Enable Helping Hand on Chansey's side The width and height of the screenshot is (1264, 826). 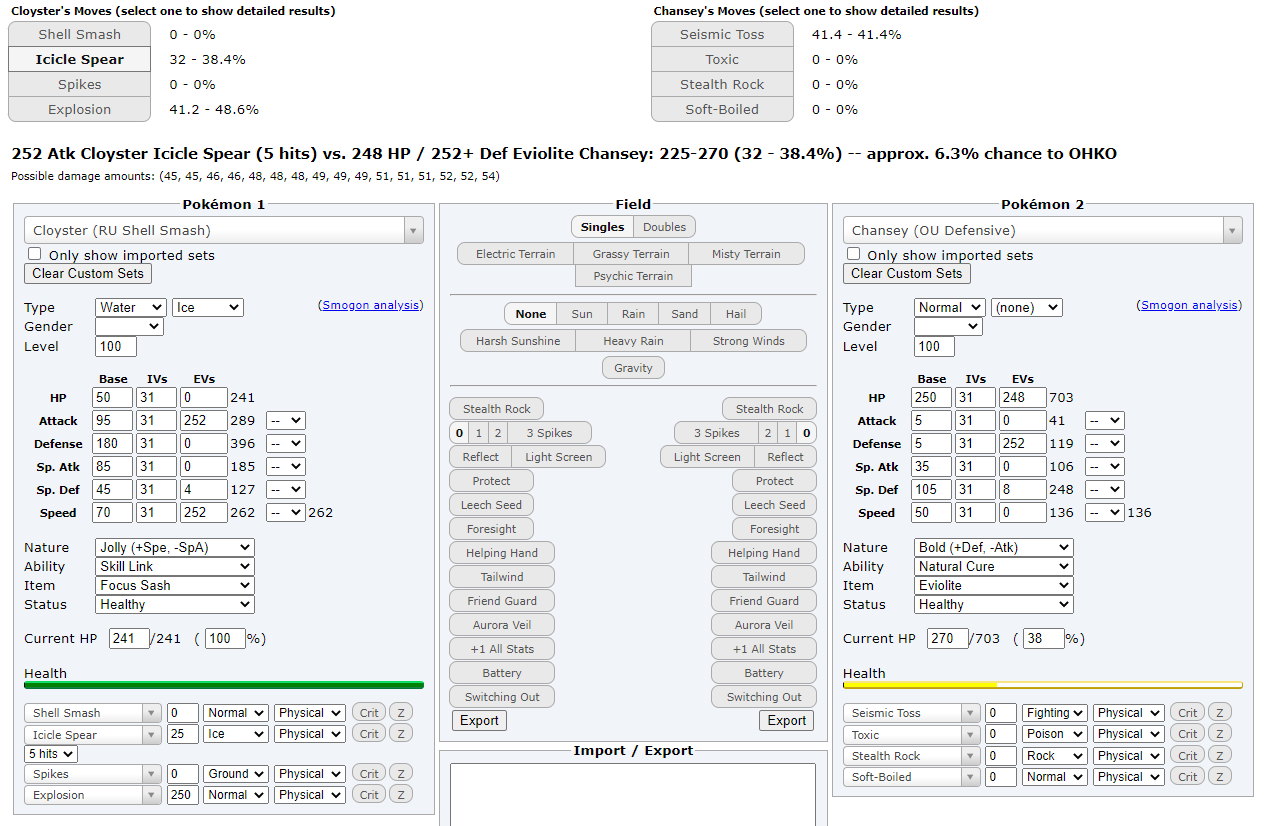click(x=764, y=553)
